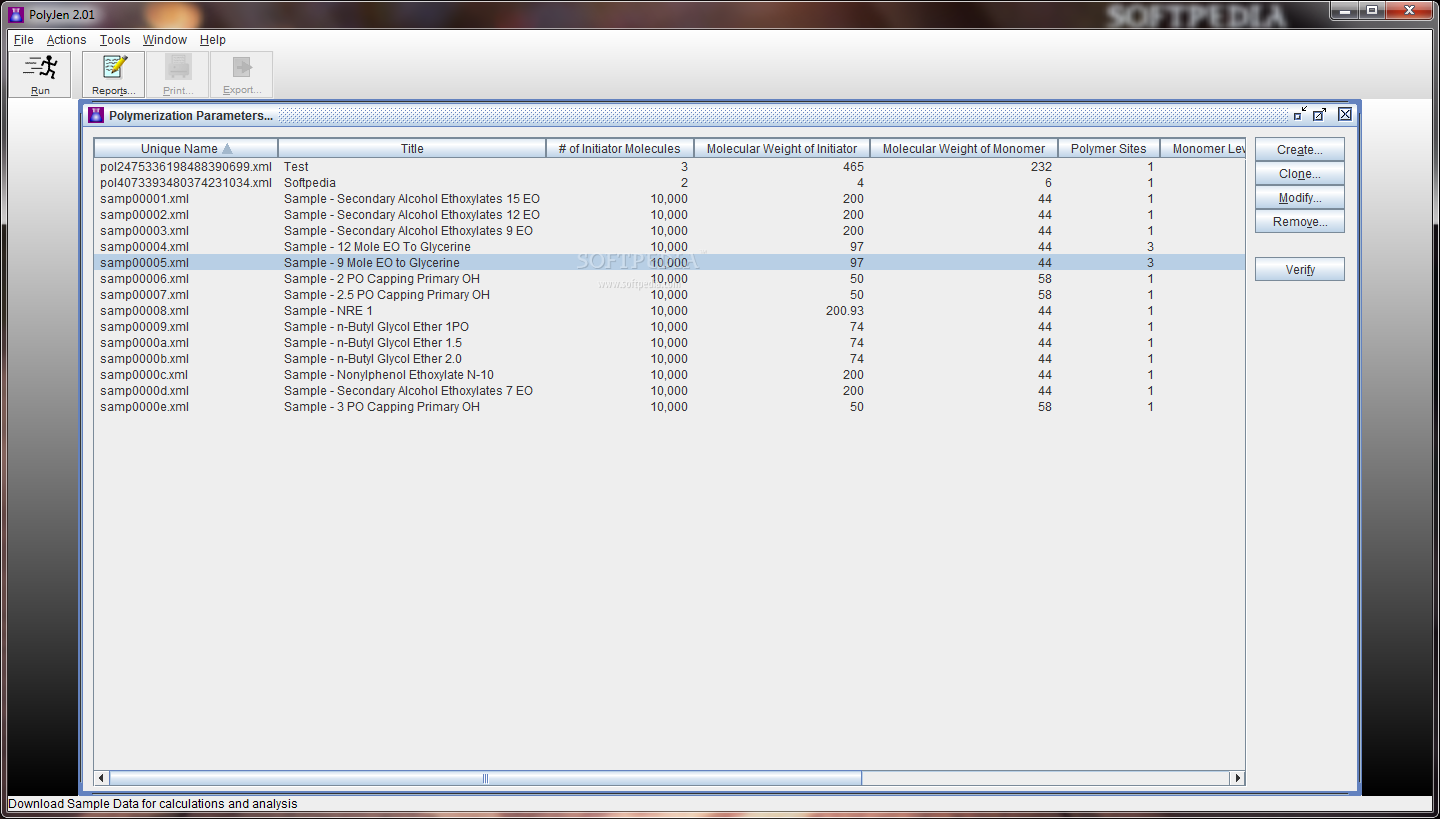Click the title 'Softpedia' in the table
The height and width of the screenshot is (819, 1440).
pos(310,183)
